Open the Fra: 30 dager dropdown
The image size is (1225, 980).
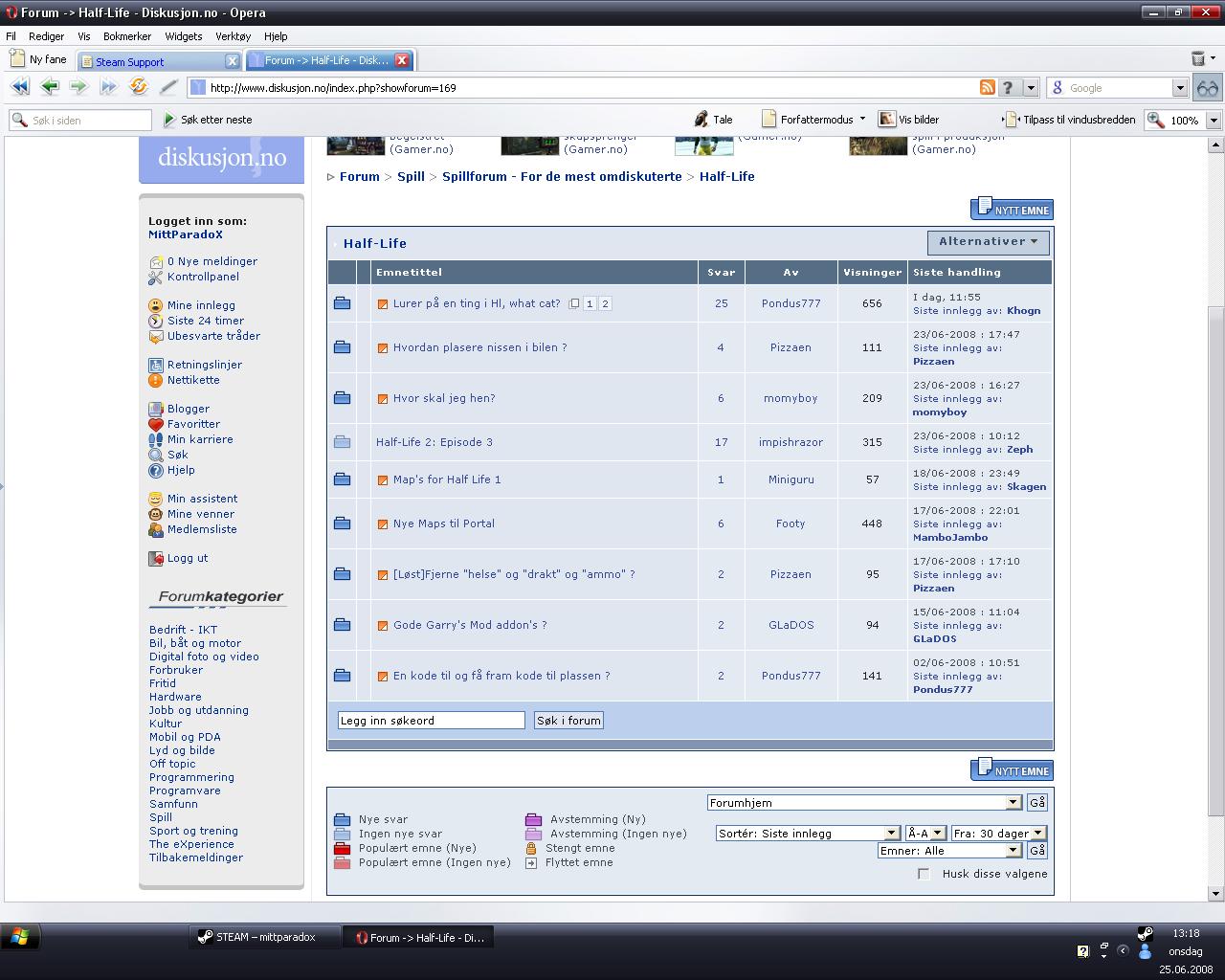pos(1037,834)
